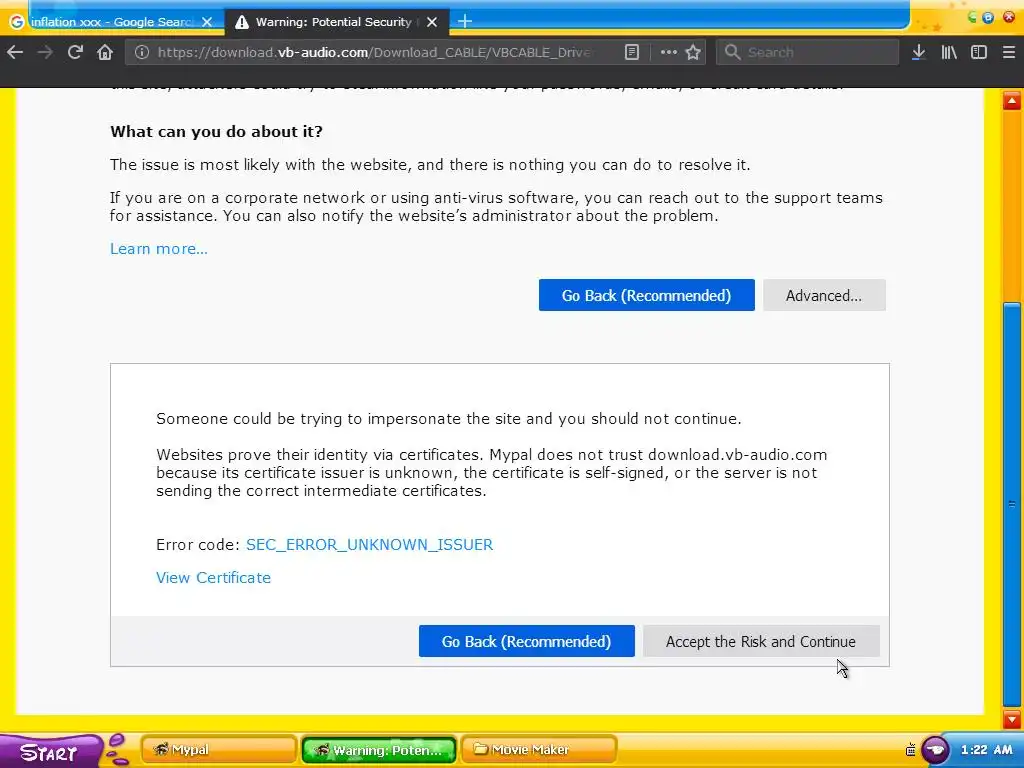Switch to Mypal taskbar window
The height and width of the screenshot is (768, 1024).
coord(219,750)
